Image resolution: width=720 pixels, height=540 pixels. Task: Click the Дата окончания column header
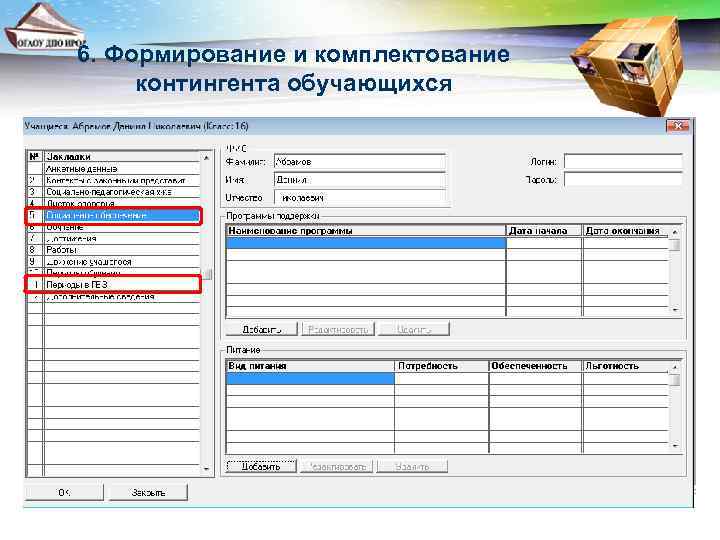(x=625, y=231)
